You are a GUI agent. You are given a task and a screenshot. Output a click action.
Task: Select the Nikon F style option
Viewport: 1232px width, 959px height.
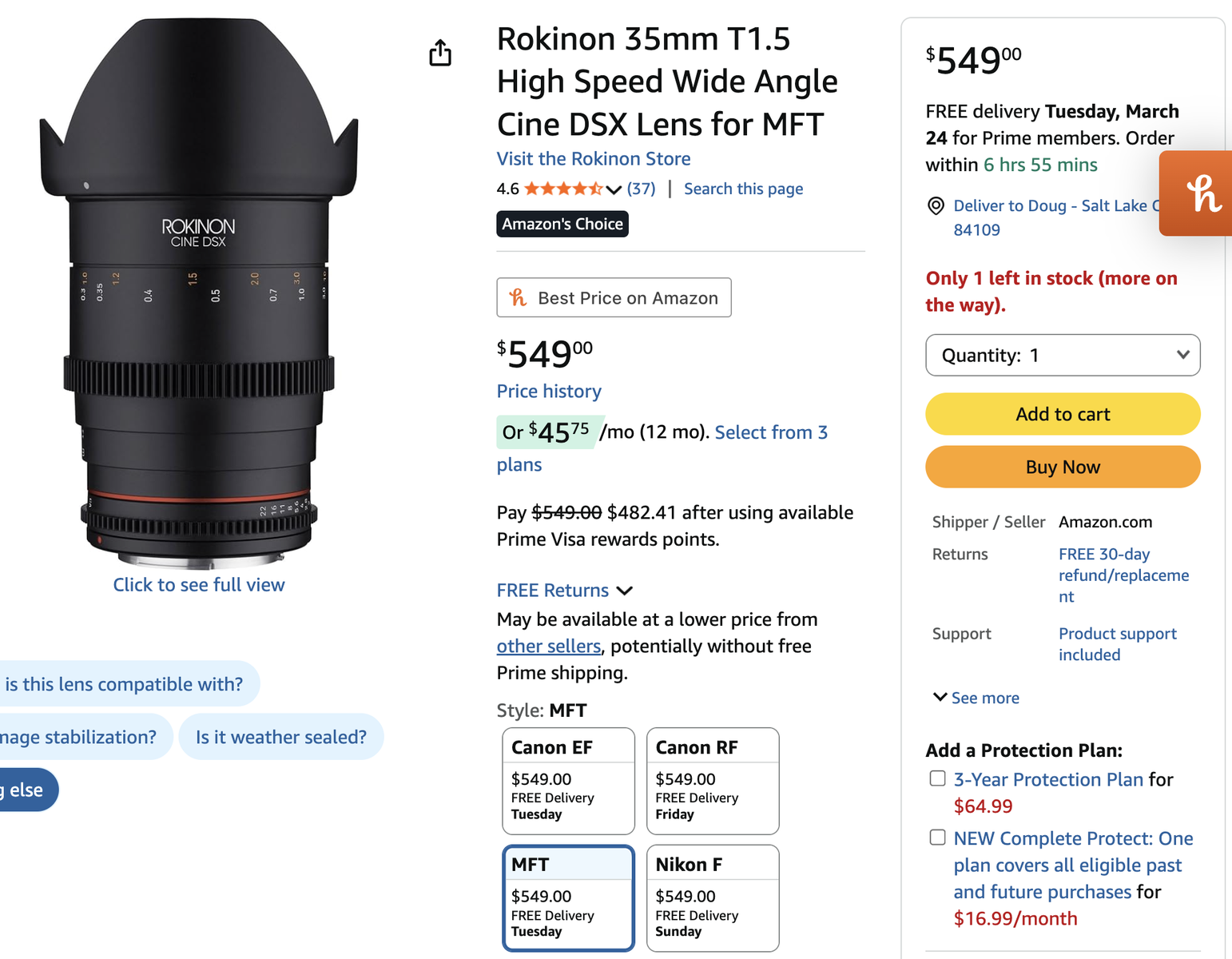(x=713, y=897)
